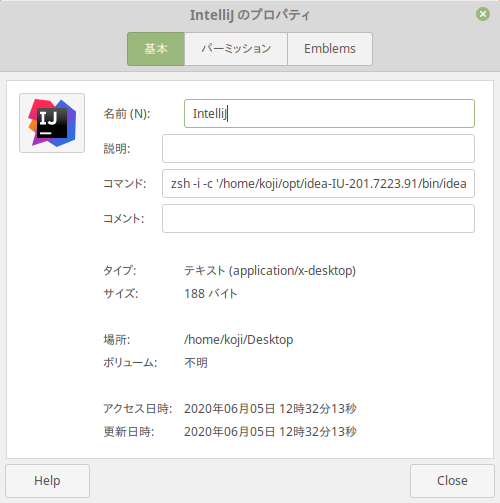Click the アクセス日時 timestamp value

pyautogui.click(x=270, y=409)
